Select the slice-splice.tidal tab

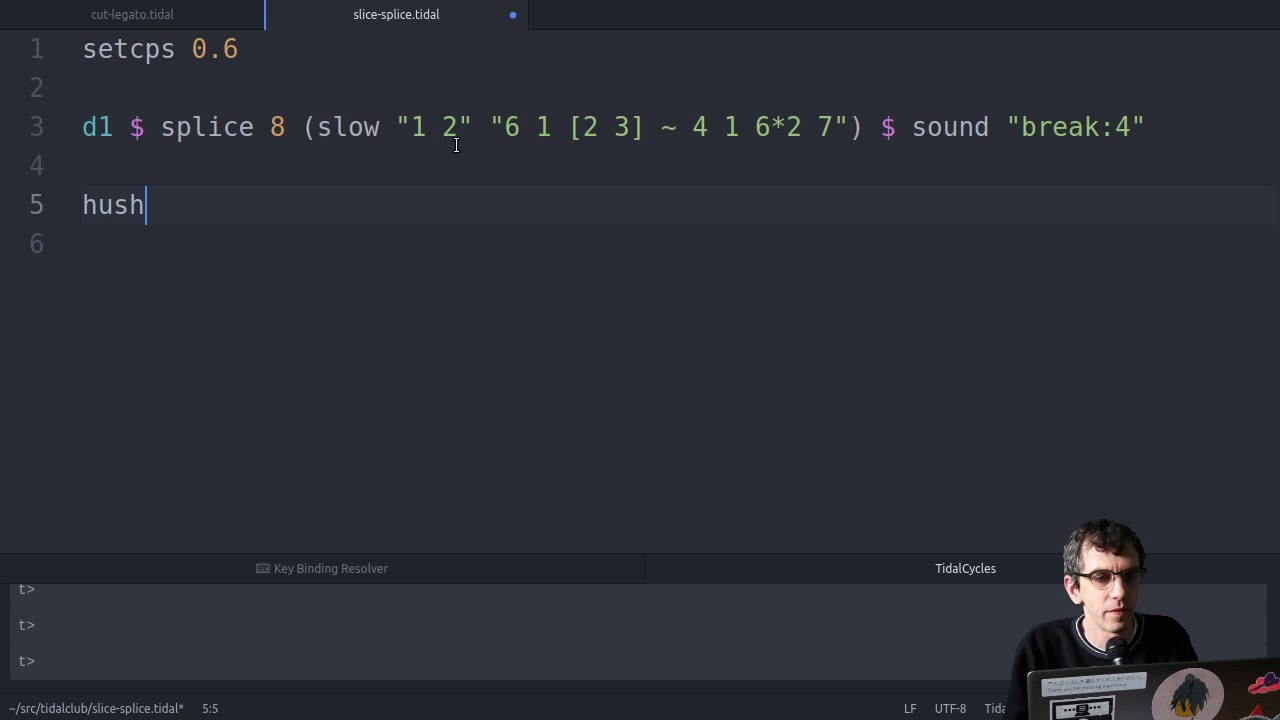click(x=396, y=15)
